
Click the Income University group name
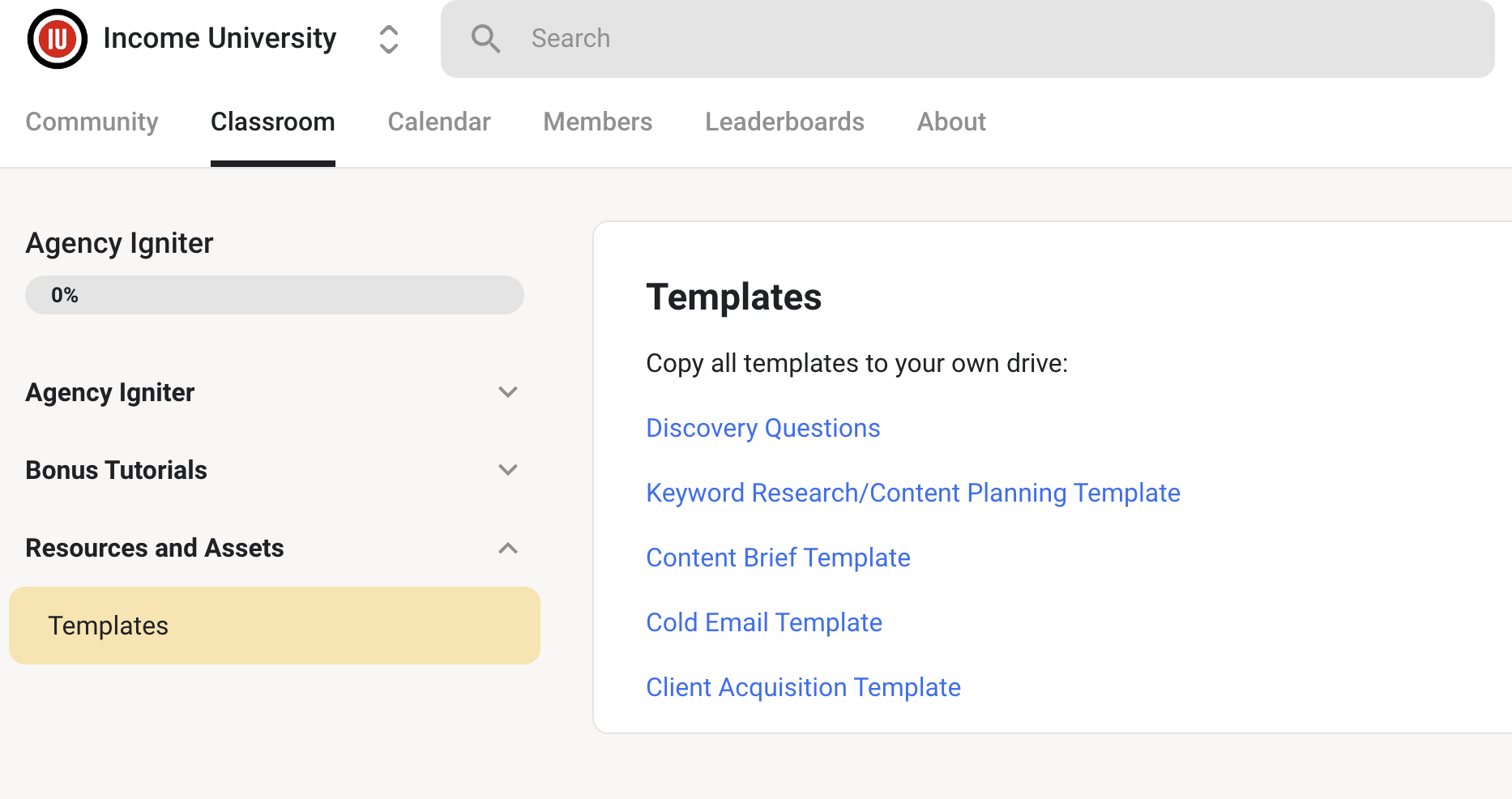(x=220, y=38)
